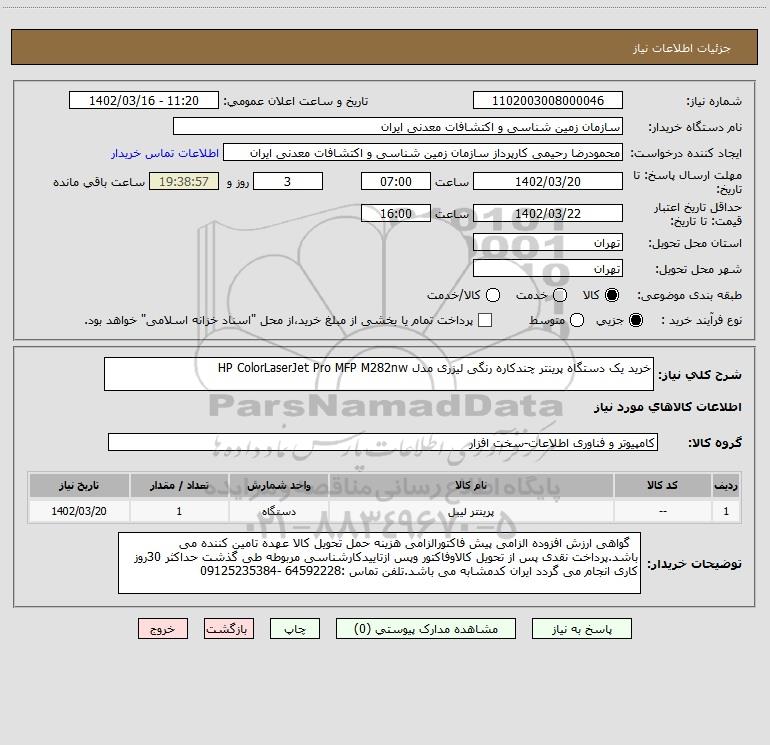The width and height of the screenshot is (770, 745).
Task: Click the row number cell under 'ردیف'
Action: [726, 511]
